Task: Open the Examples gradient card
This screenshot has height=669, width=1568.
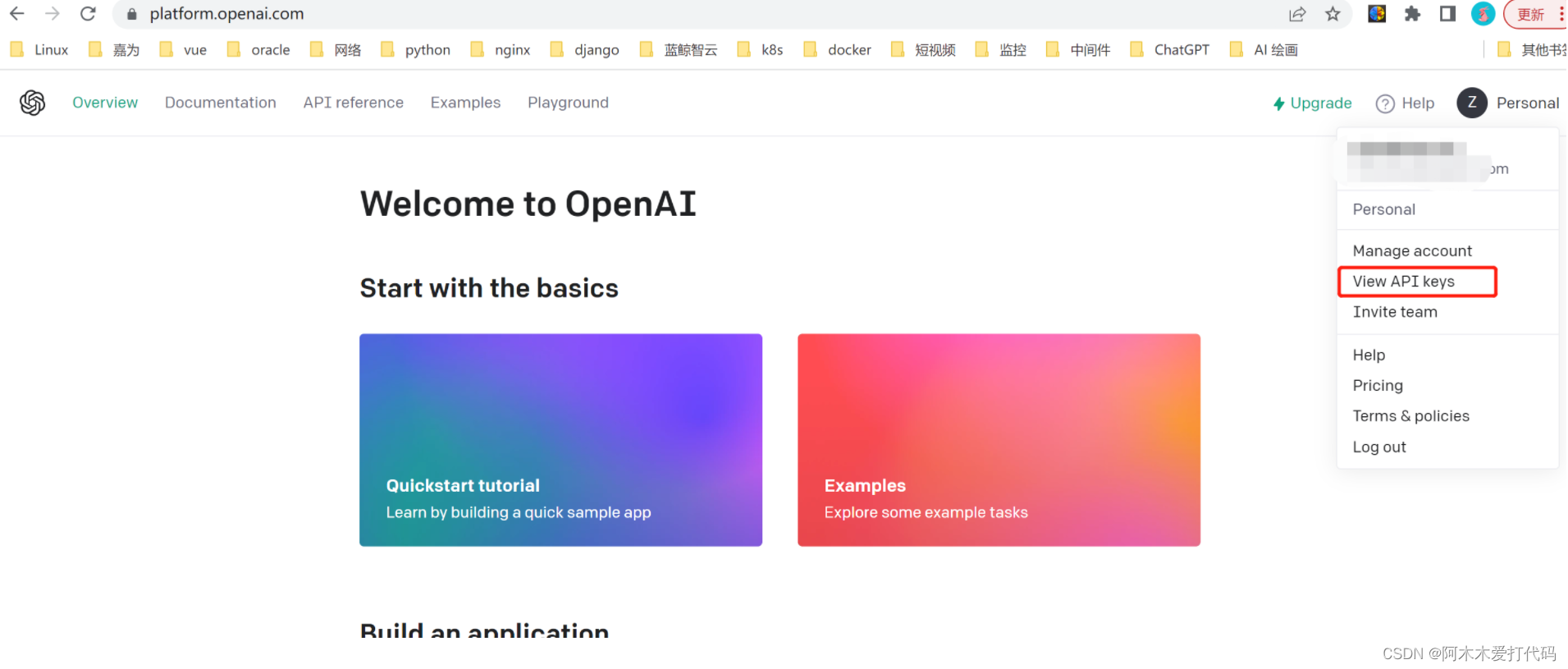Action: click(x=999, y=440)
